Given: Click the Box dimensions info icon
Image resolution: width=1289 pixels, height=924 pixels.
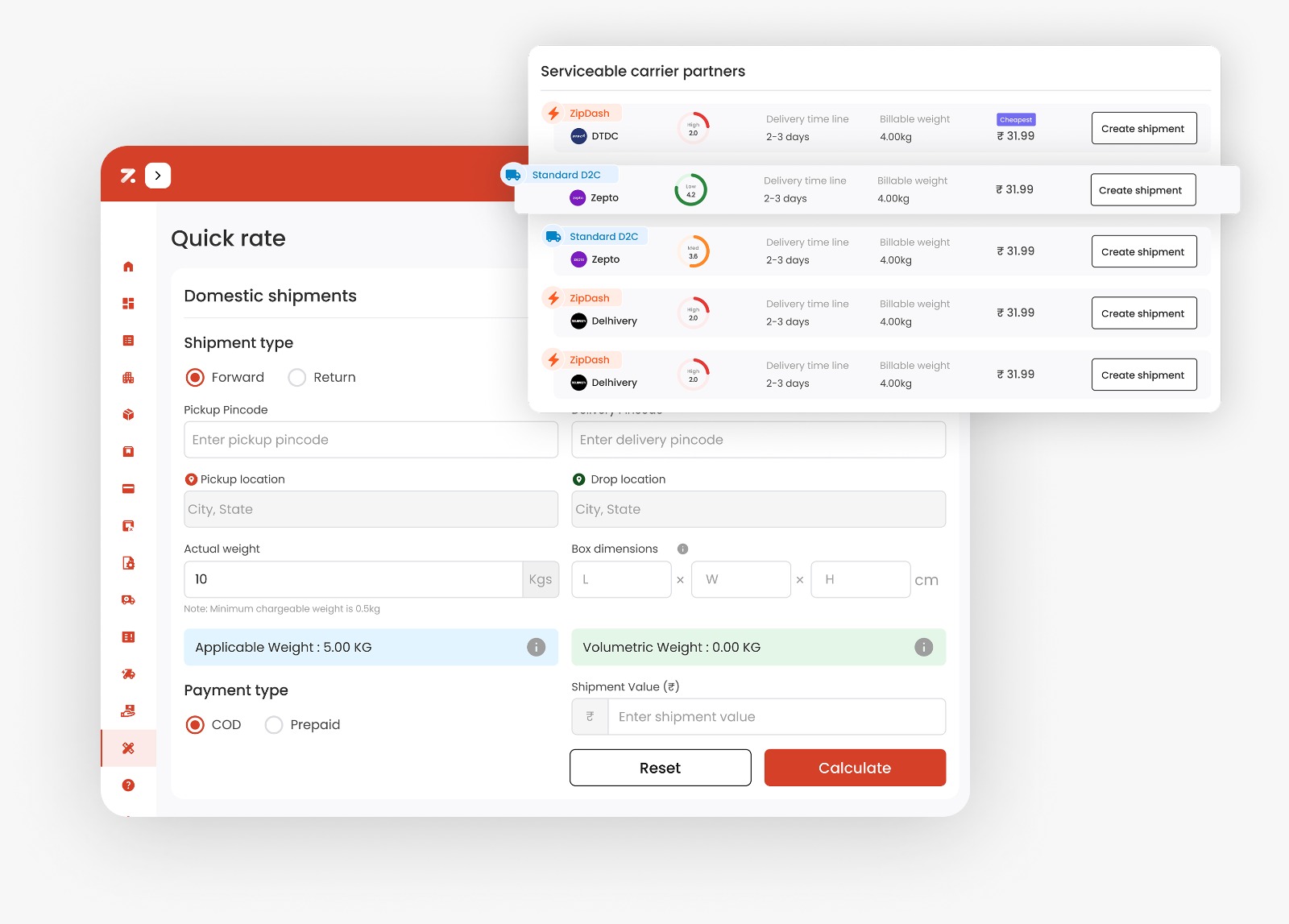Looking at the screenshot, I should [x=682, y=549].
